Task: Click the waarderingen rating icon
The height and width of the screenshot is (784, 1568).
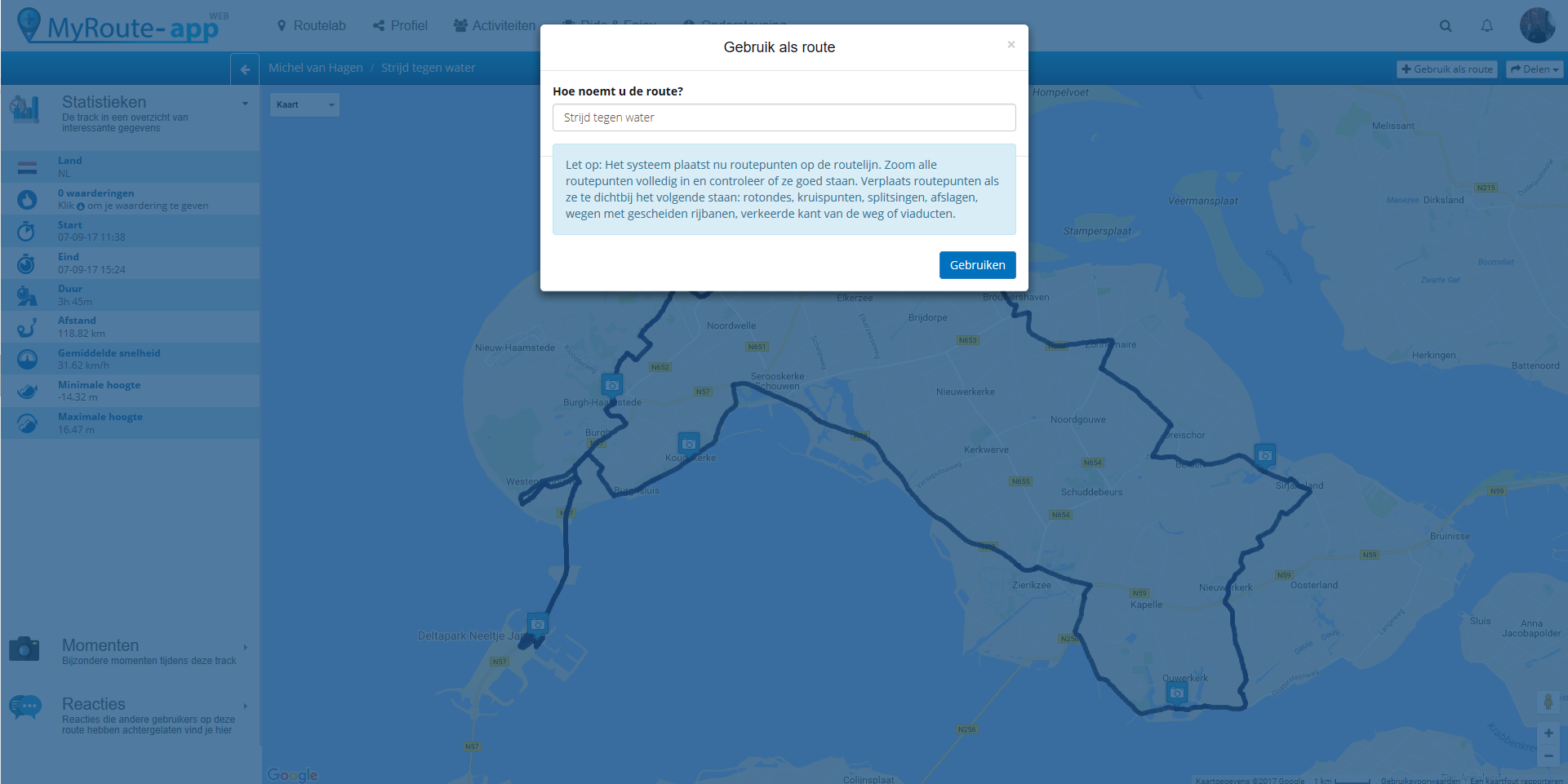Action: point(27,199)
